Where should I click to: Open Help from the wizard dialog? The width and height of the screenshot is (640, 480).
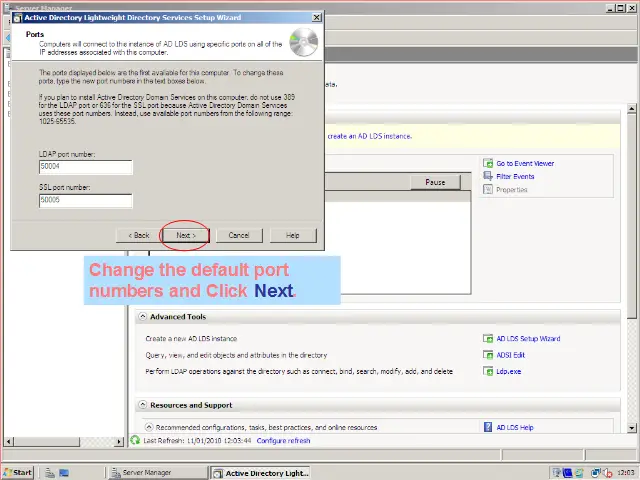293,236
